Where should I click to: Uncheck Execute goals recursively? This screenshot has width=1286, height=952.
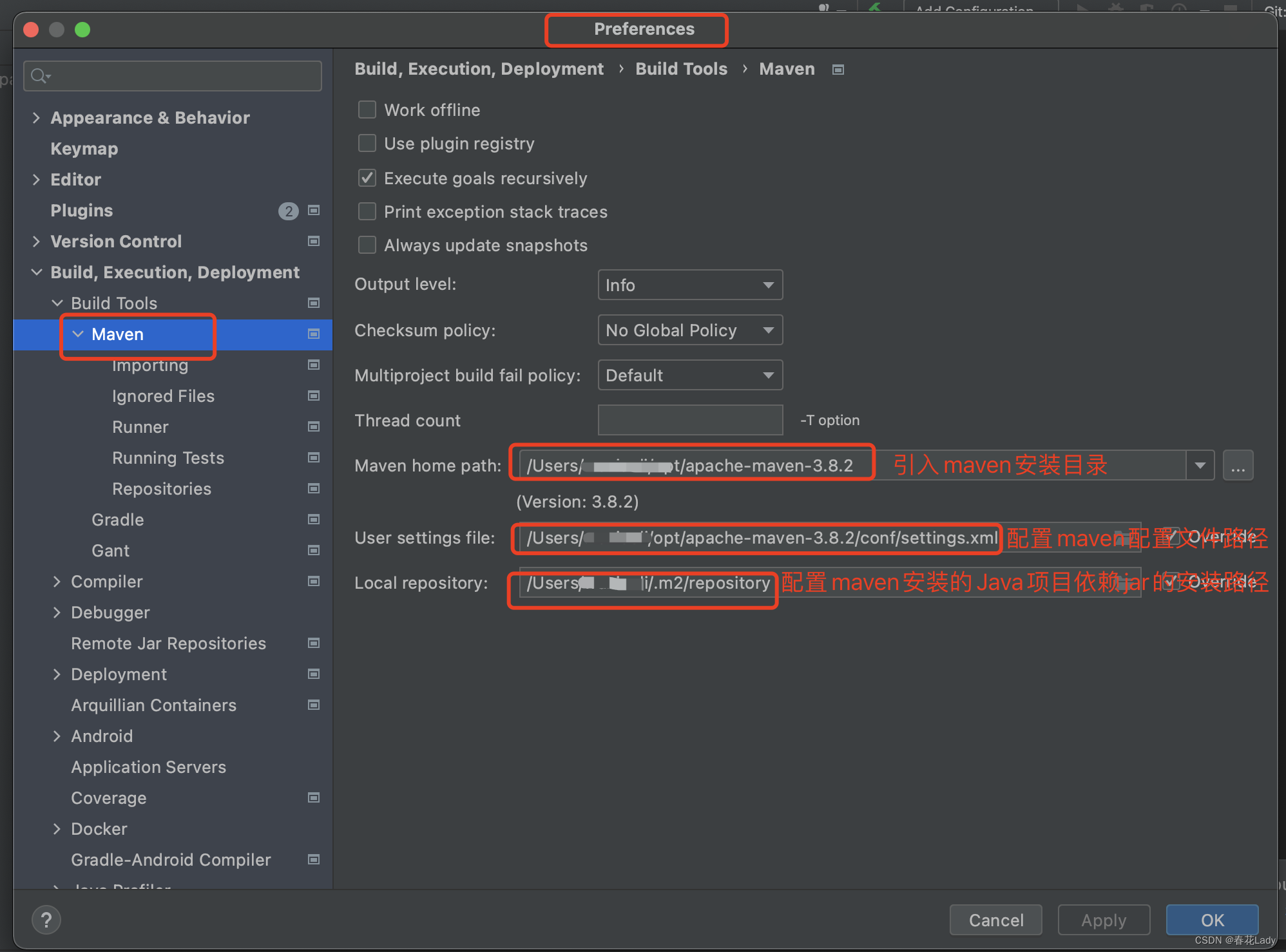point(367,178)
